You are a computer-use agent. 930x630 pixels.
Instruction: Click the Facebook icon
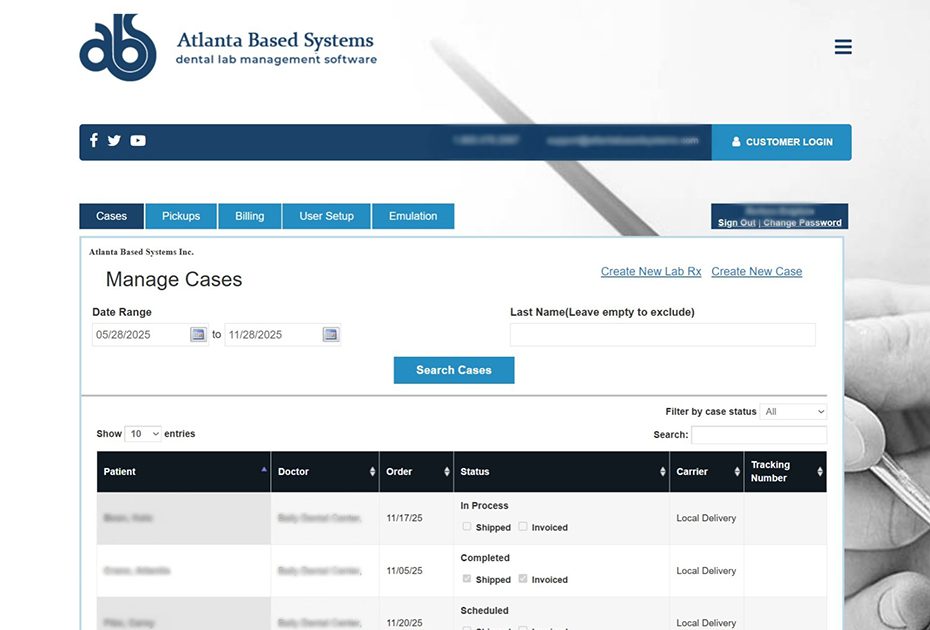click(x=94, y=141)
